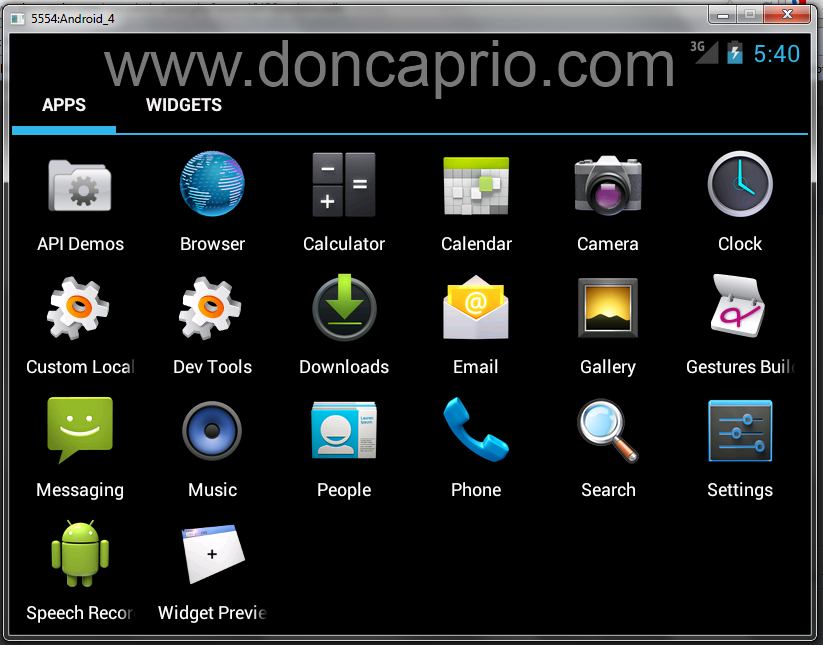Open the Calculator app icon
823x645 pixels.
click(x=344, y=185)
